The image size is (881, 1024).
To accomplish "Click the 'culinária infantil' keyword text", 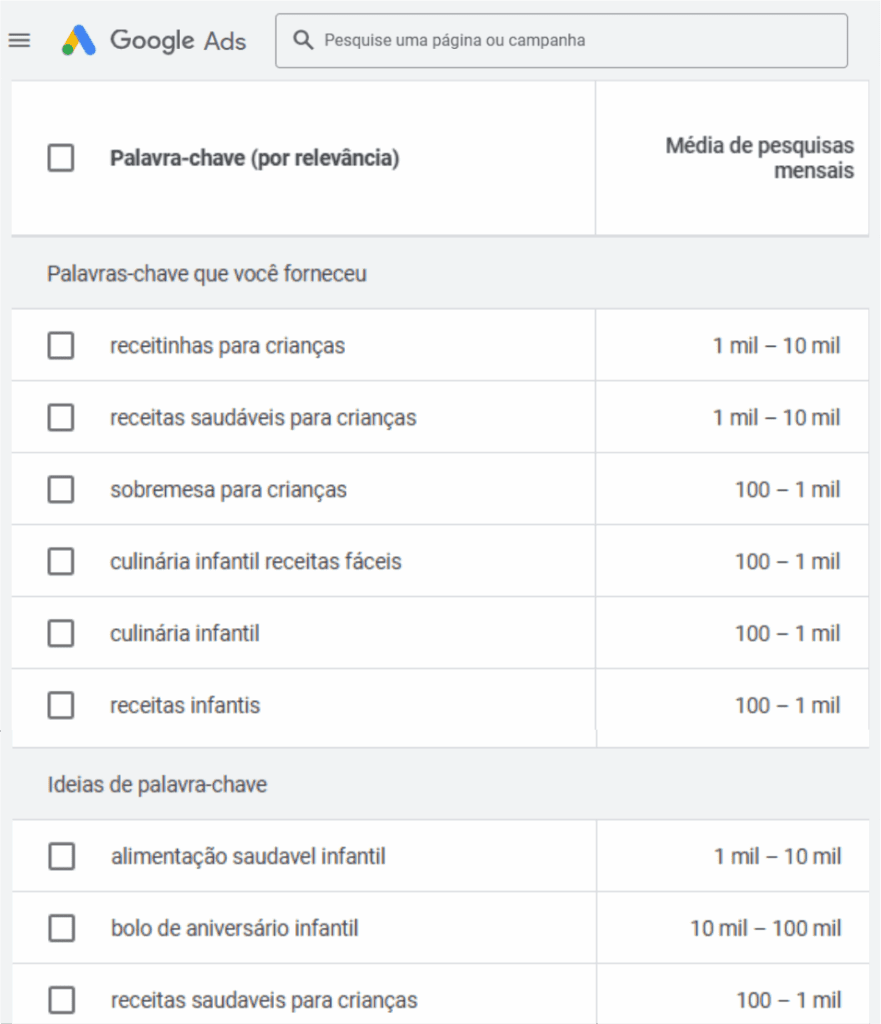I will [x=184, y=634].
